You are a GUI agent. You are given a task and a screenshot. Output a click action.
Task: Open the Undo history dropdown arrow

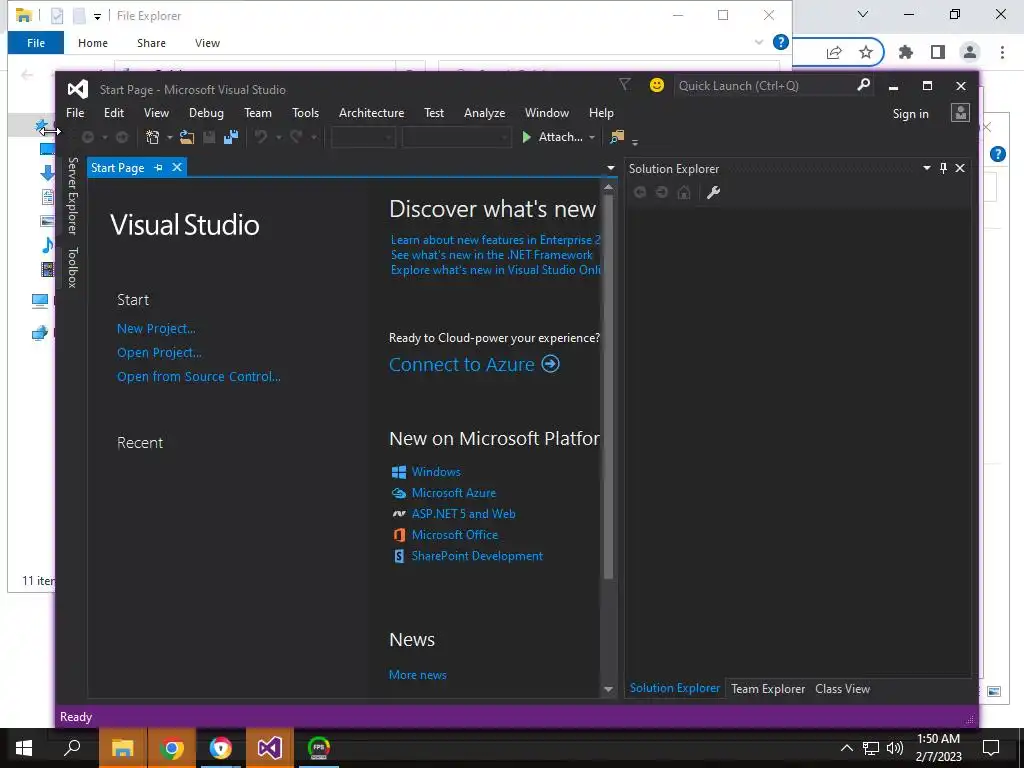(278, 138)
